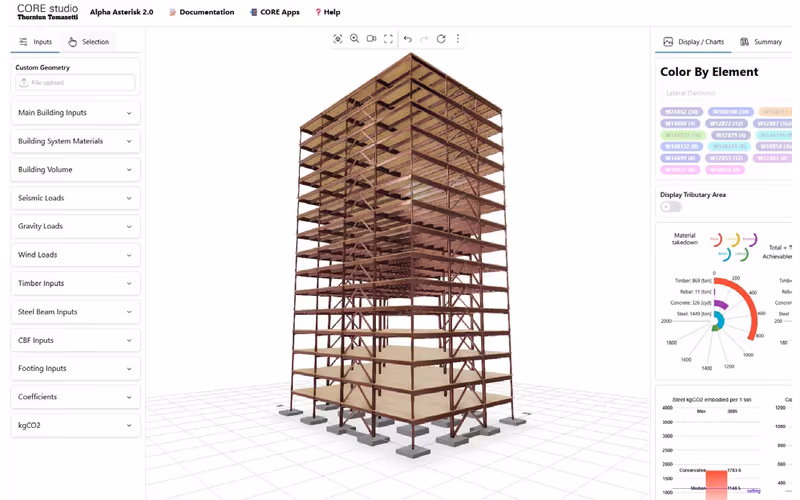
Task: Click the purple Footing mini donut chart
Action: pyautogui.click(x=749, y=239)
